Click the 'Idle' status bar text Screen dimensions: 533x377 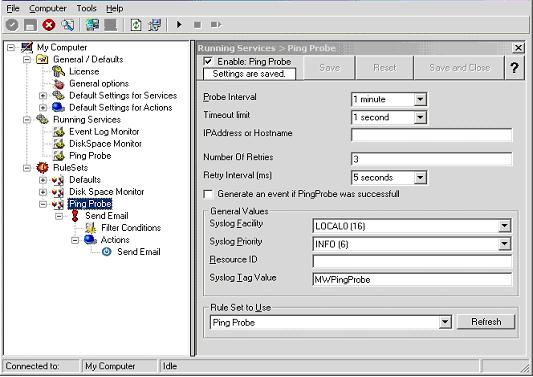(x=170, y=366)
